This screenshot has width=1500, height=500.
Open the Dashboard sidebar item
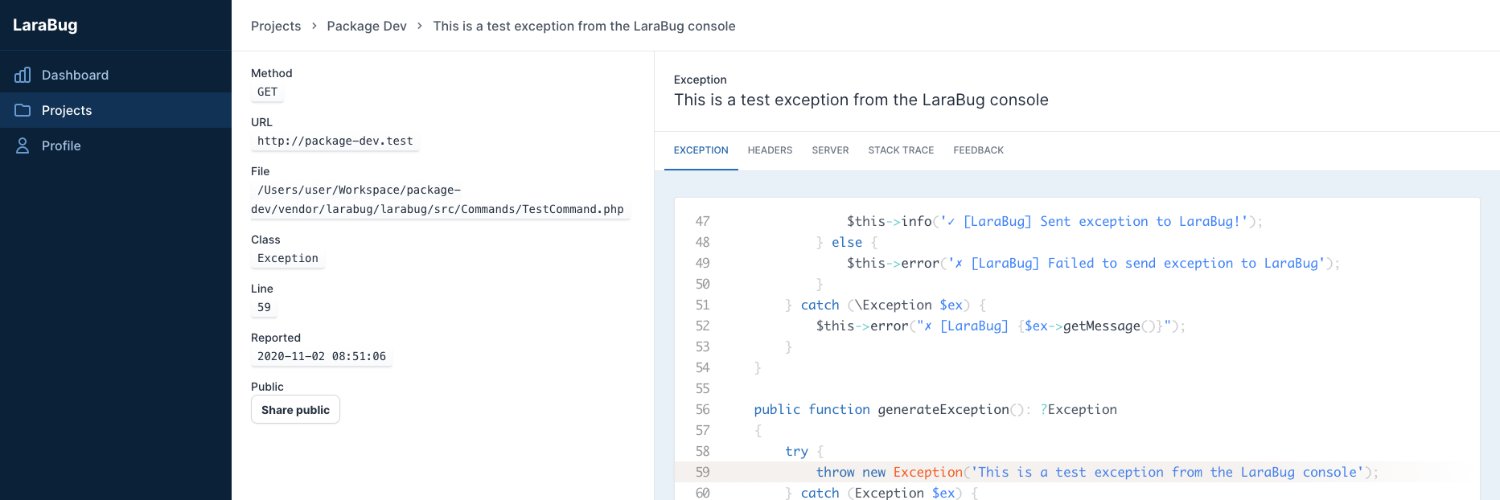(116, 75)
